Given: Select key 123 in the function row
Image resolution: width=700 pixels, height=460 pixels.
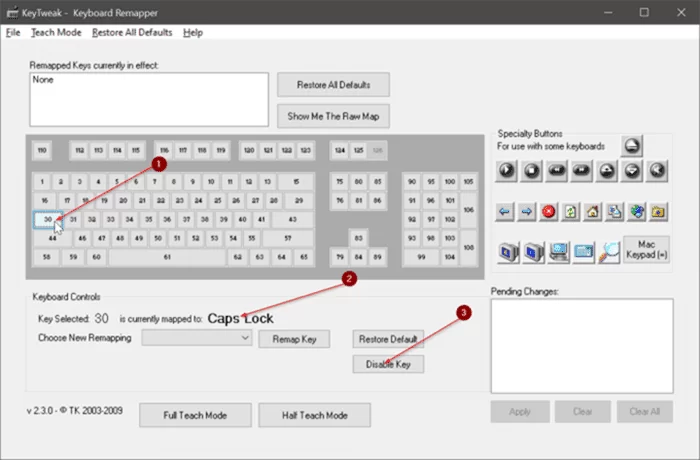Looking at the screenshot, I should [305, 151].
